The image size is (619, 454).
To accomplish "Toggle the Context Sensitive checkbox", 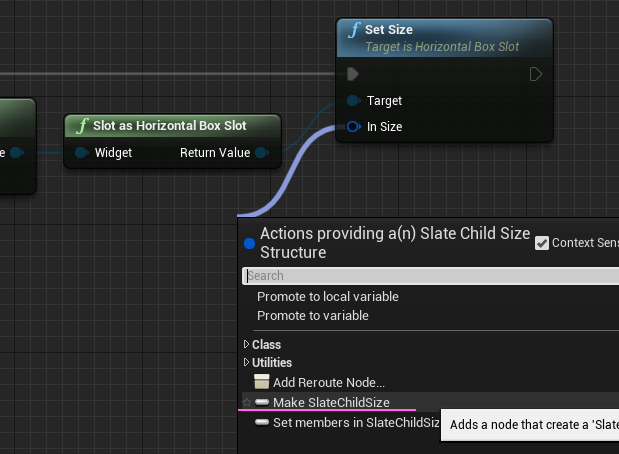I will coord(542,243).
